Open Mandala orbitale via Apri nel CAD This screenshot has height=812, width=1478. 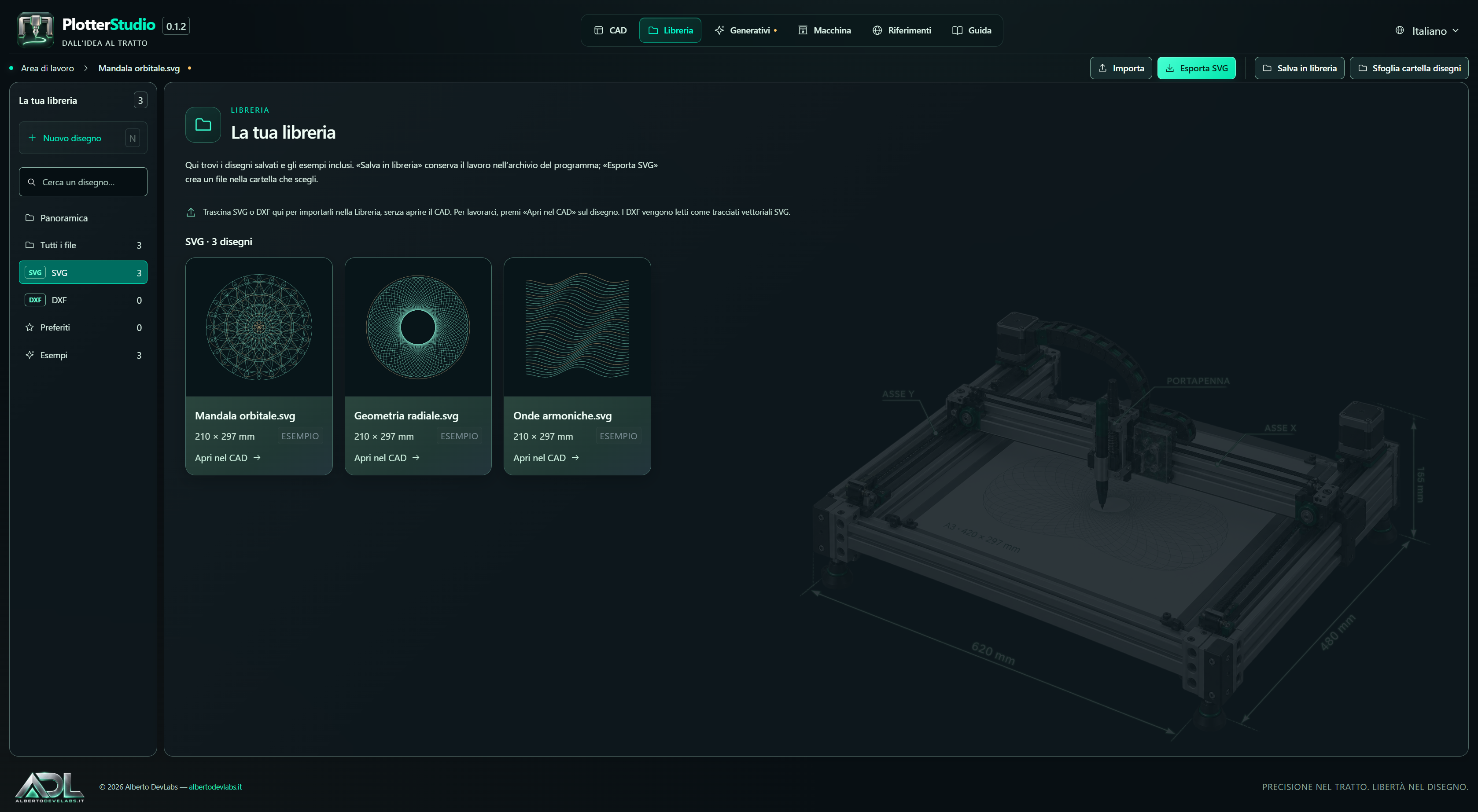click(x=228, y=458)
